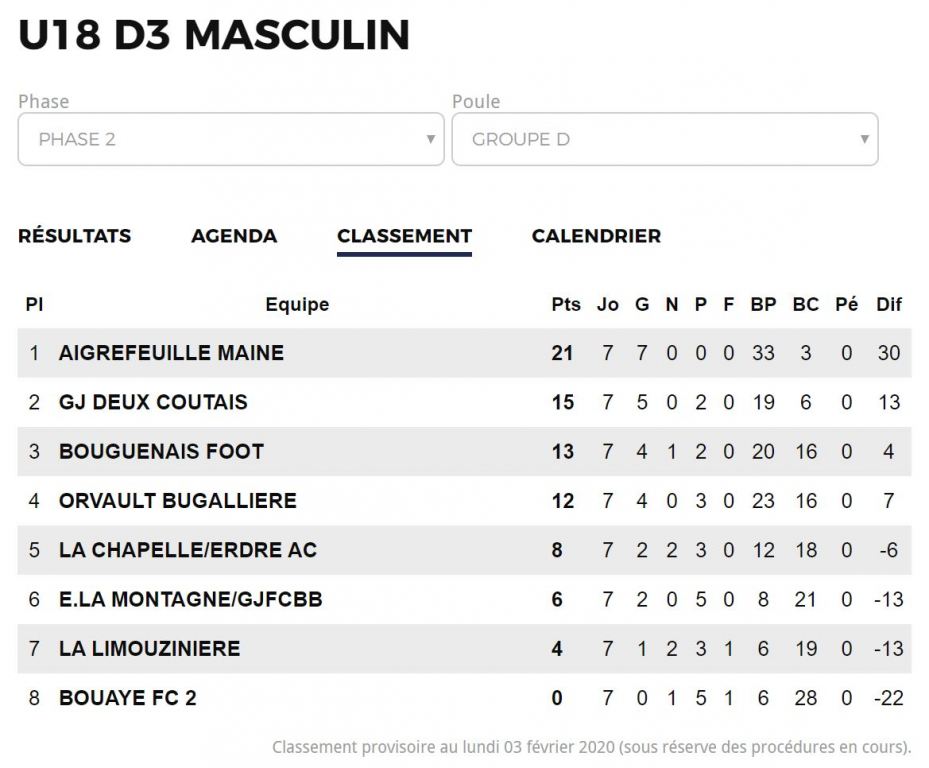Switch to the RÉSULTATS tab
Image resolution: width=929 pixels, height=768 pixels.
[75, 236]
